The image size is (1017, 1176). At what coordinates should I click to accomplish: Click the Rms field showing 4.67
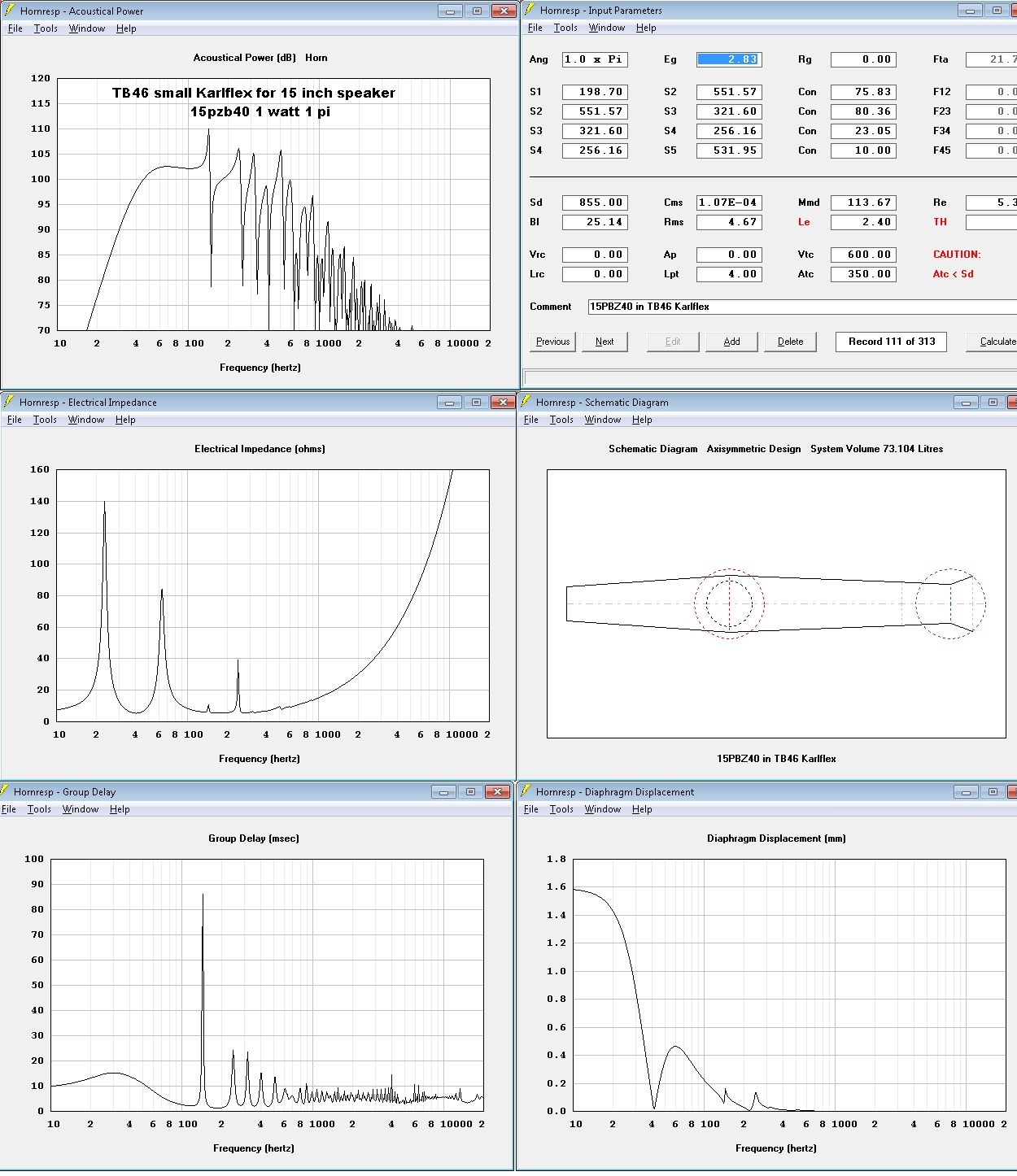tap(729, 222)
